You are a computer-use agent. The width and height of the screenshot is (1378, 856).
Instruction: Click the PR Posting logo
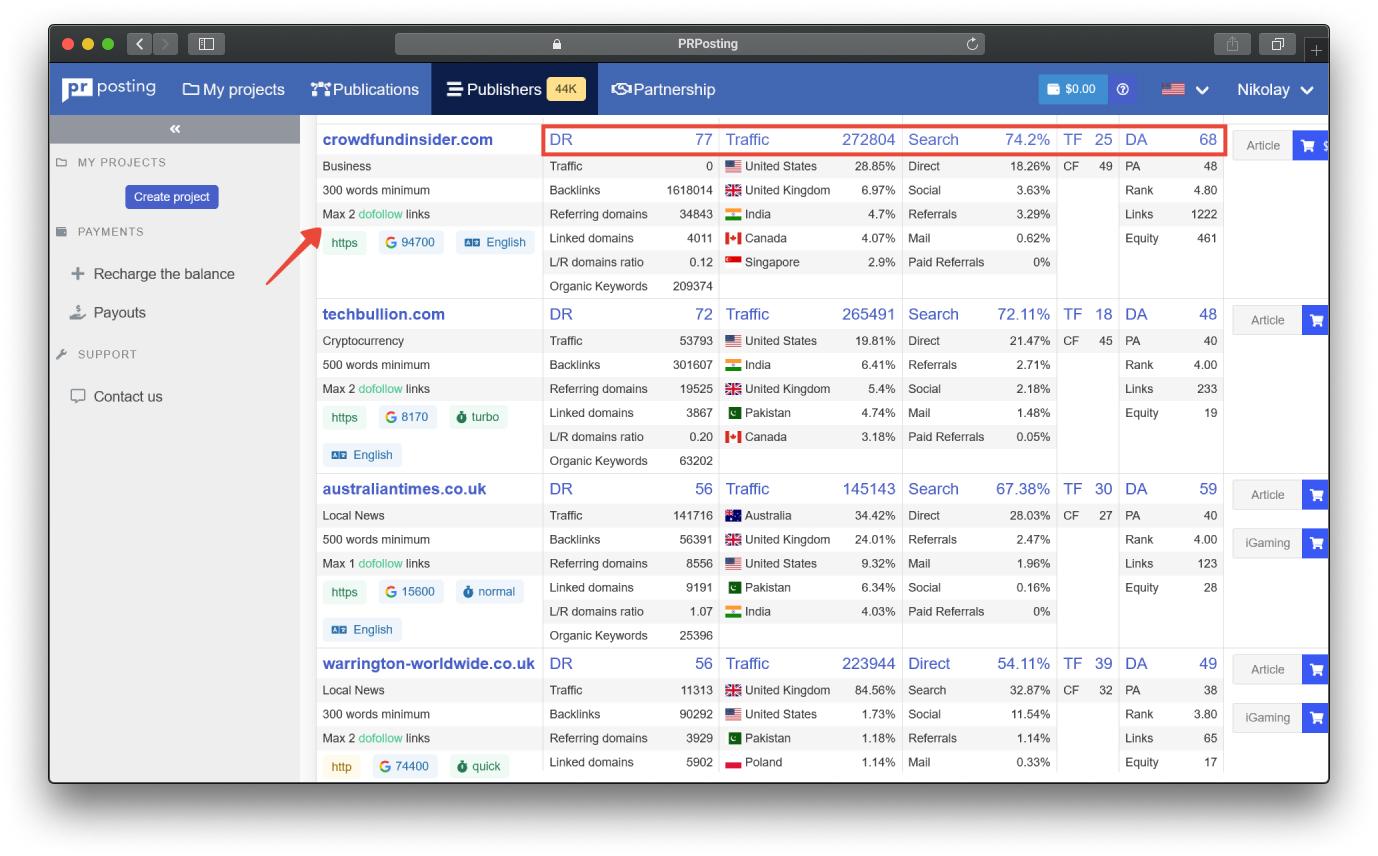click(109, 89)
